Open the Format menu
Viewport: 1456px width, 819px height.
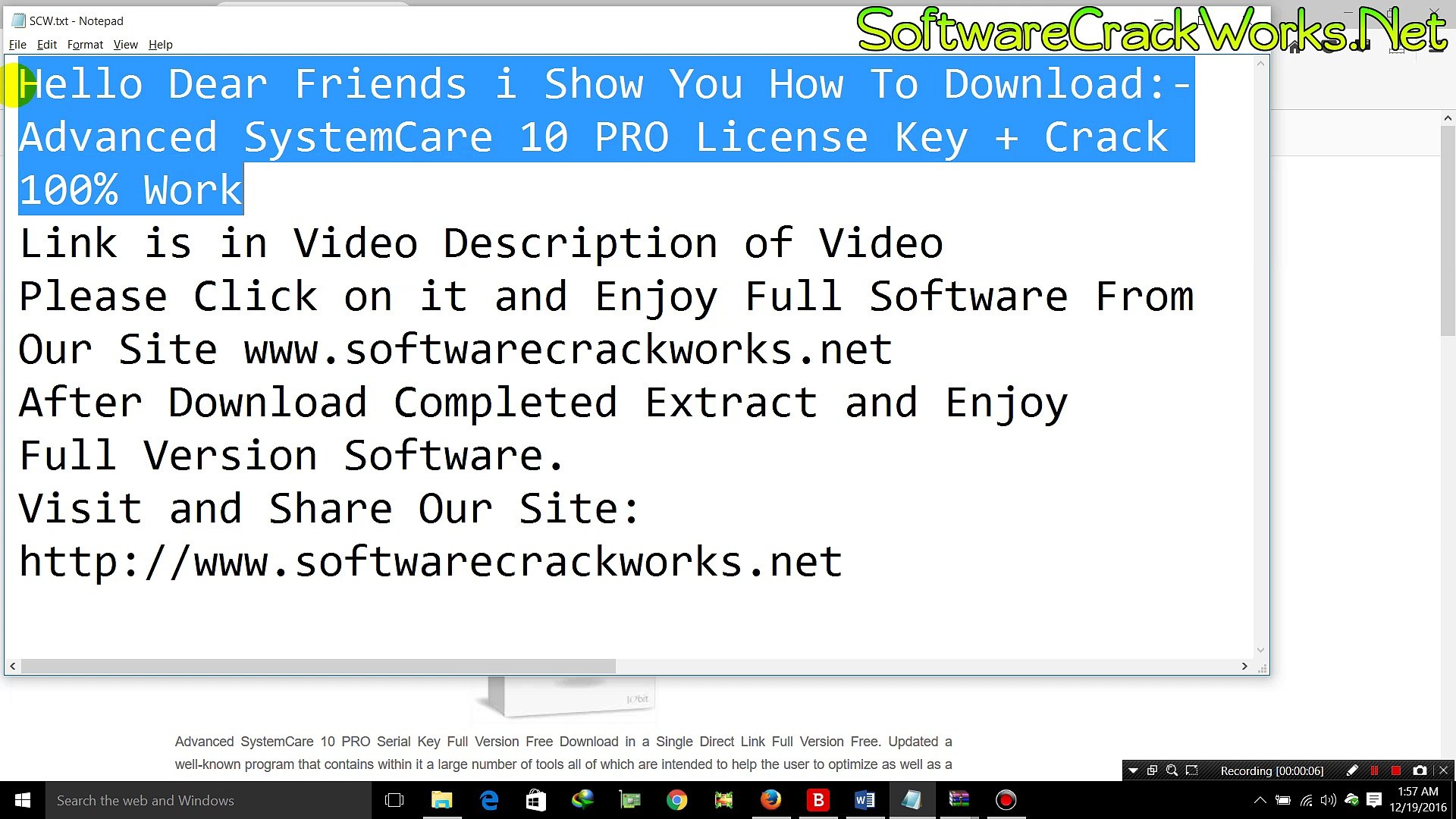coord(85,45)
